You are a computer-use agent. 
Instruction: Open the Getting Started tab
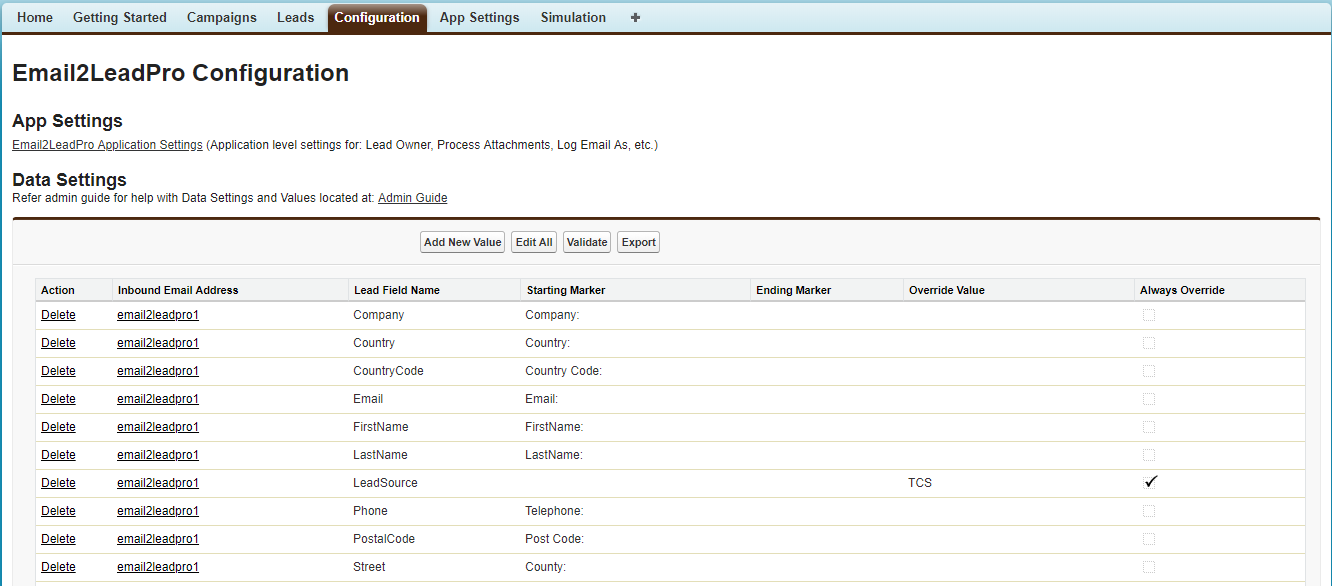click(119, 17)
